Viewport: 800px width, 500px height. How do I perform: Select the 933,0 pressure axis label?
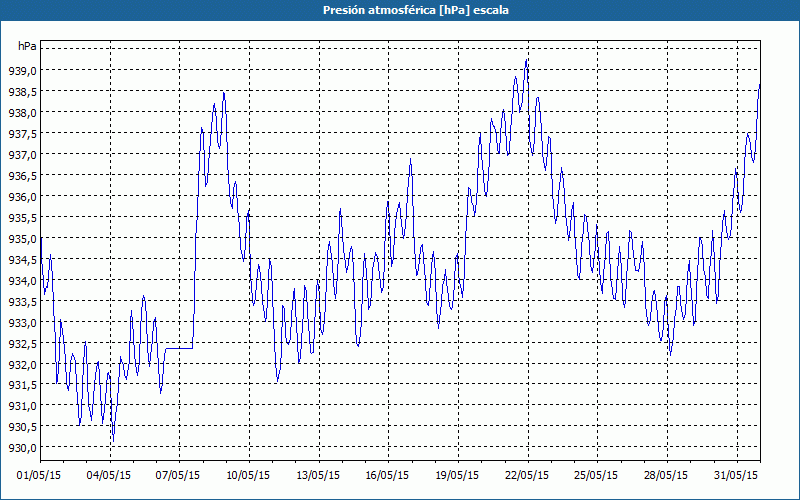(x=22, y=322)
